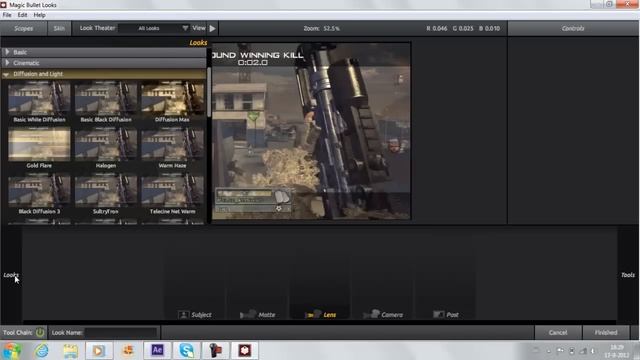Select the Post tool chain stage

[446, 315]
